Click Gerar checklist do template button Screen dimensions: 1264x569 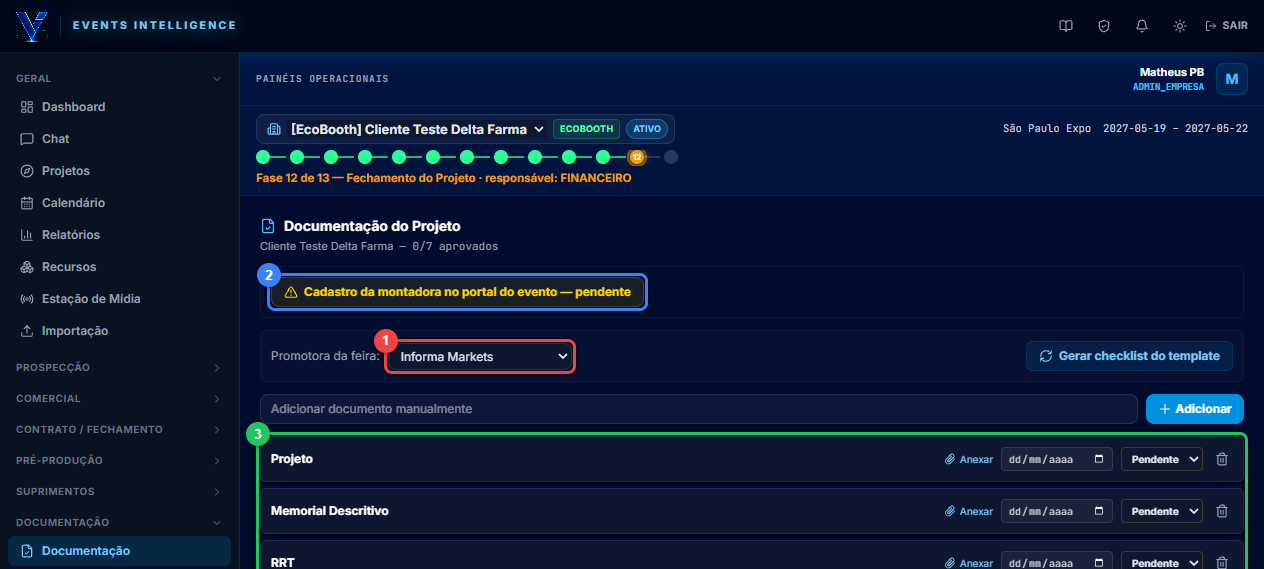point(1130,356)
